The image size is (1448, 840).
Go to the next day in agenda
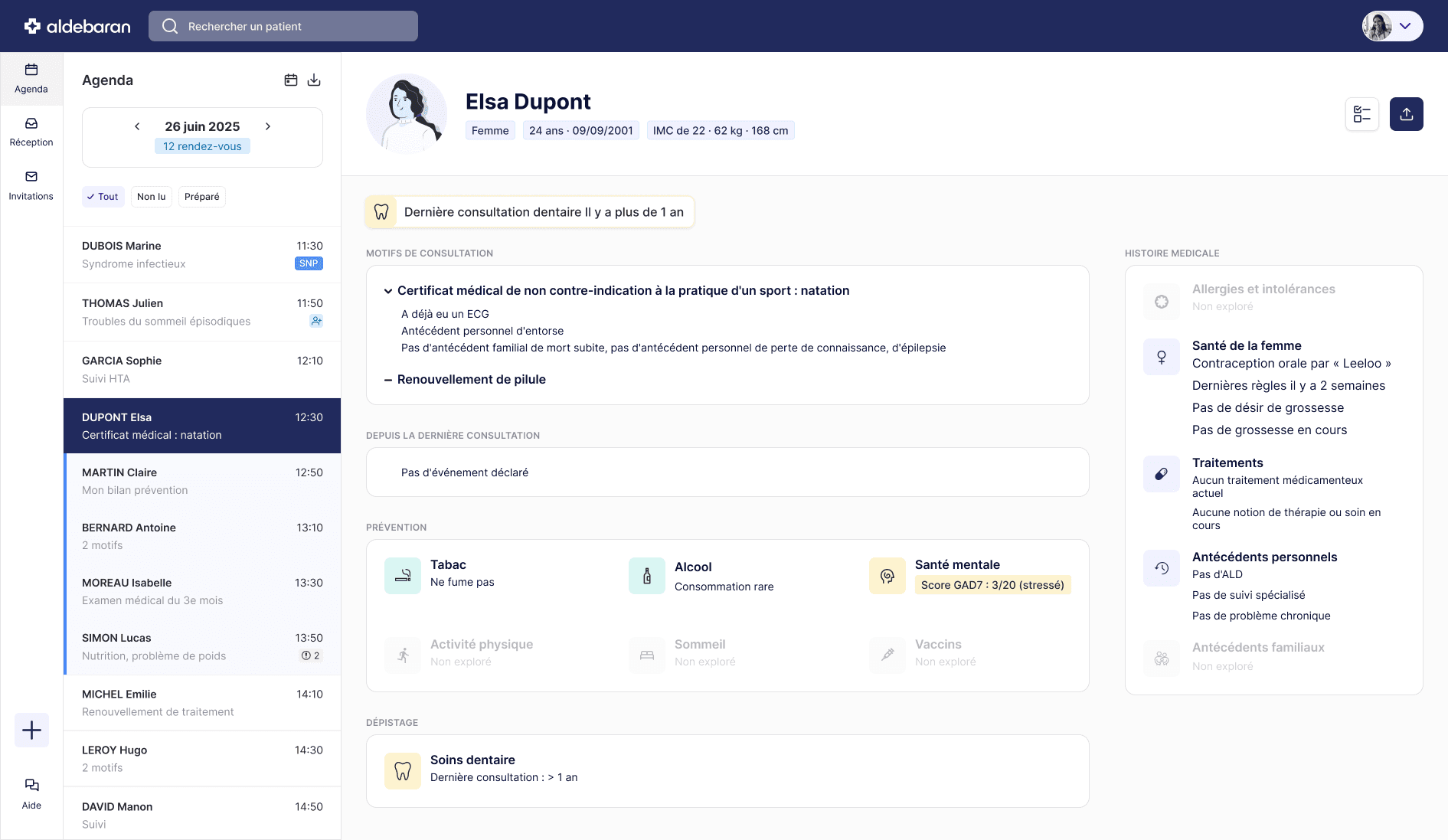point(268,126)
